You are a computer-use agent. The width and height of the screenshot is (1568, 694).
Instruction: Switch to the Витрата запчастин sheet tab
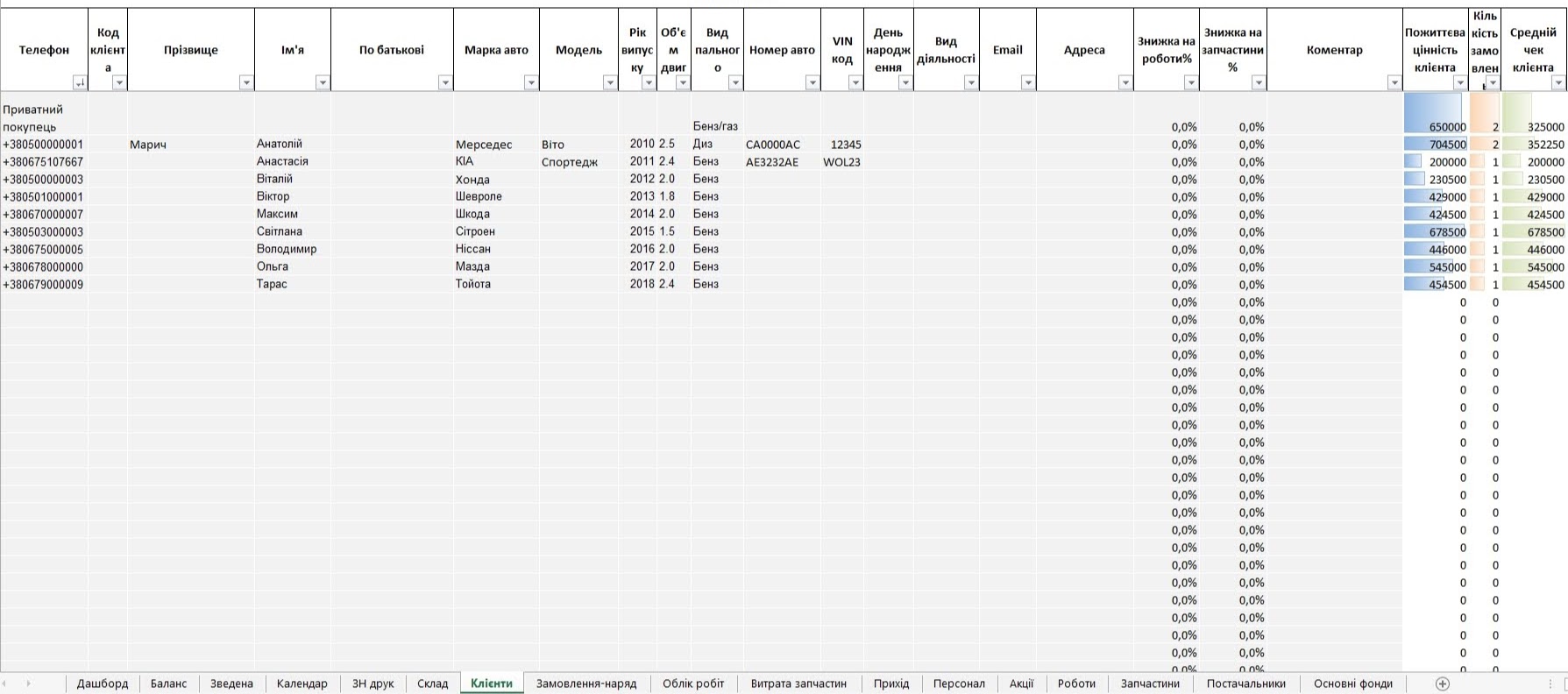[x=798, y=683]
